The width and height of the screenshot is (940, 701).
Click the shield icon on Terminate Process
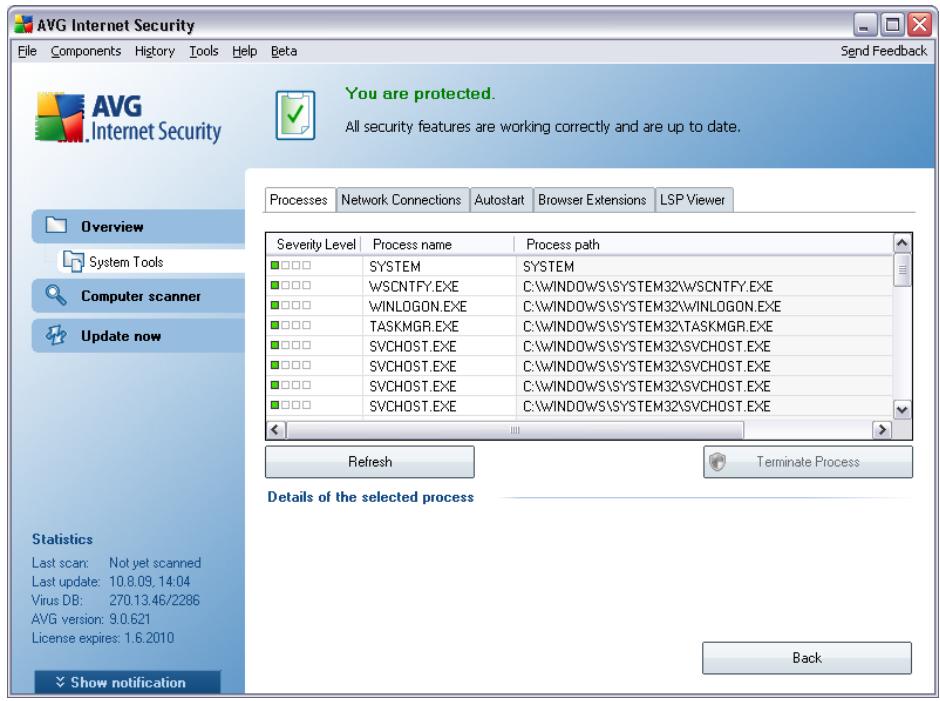(717, 462)
